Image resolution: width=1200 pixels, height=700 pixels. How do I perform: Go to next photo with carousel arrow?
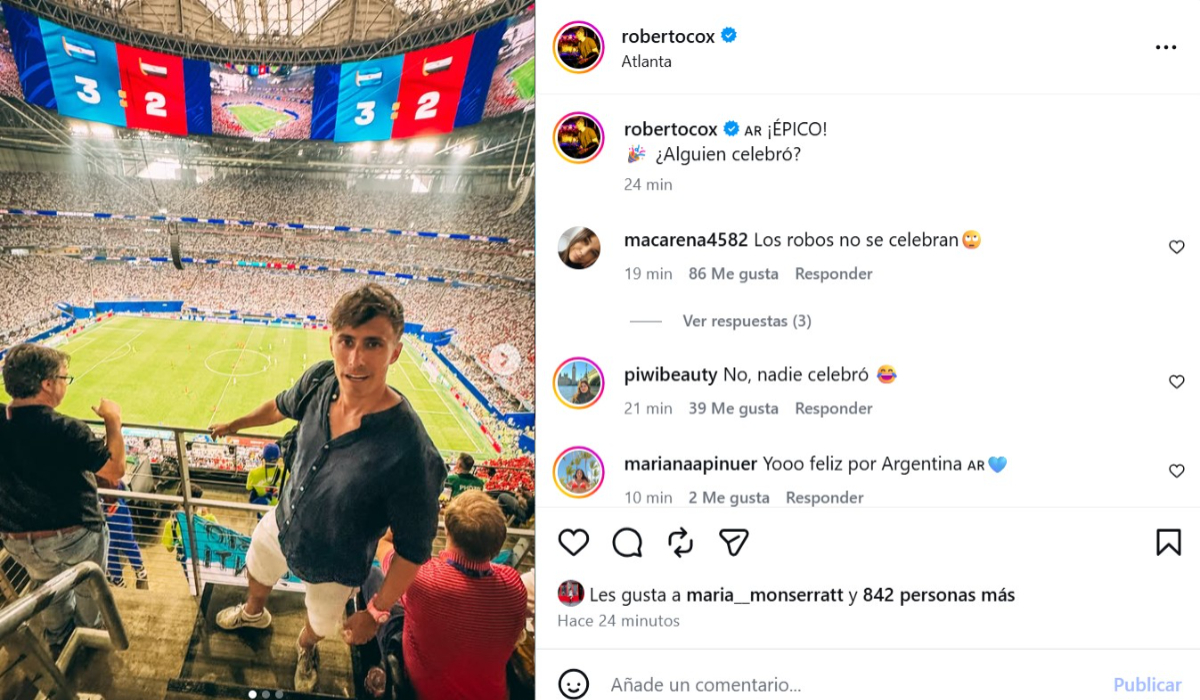click(504, 359)
